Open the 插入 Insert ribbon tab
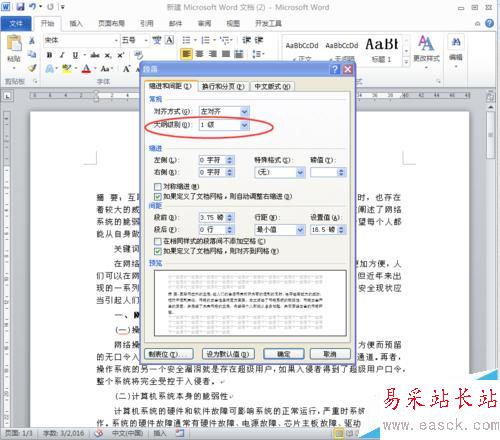The width and height of the screenshot is (500, 440). click(x=76, y=23)
